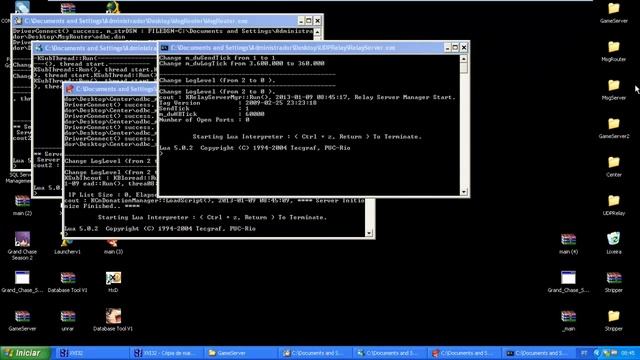The width and height of the screenshot is (640, 360).
Task: Switch to taskbar console button with red icon
Action: pos(465,353)
